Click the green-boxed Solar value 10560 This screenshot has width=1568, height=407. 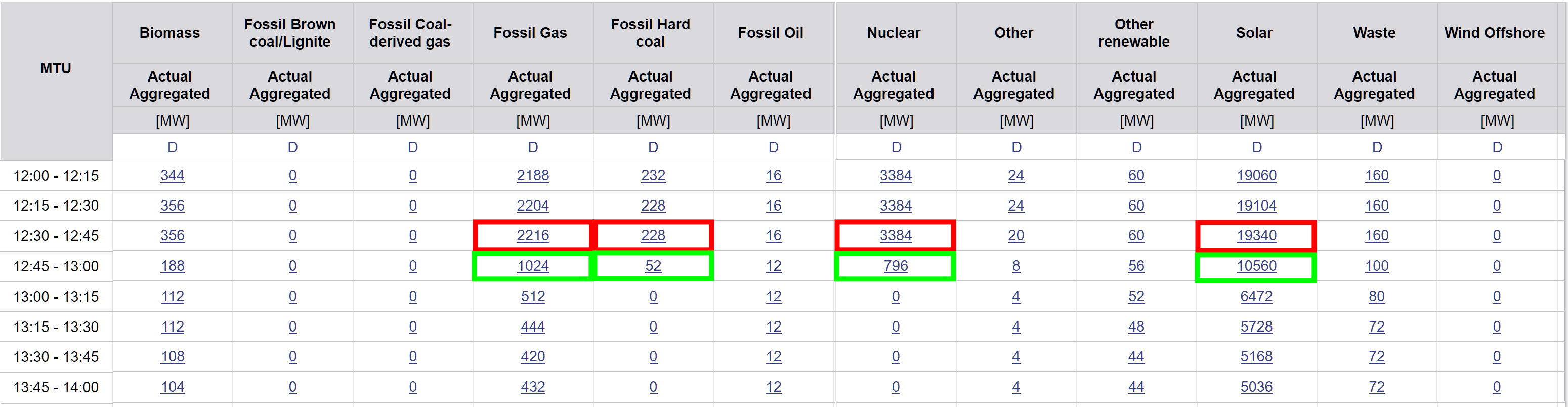click(1256, 266)
